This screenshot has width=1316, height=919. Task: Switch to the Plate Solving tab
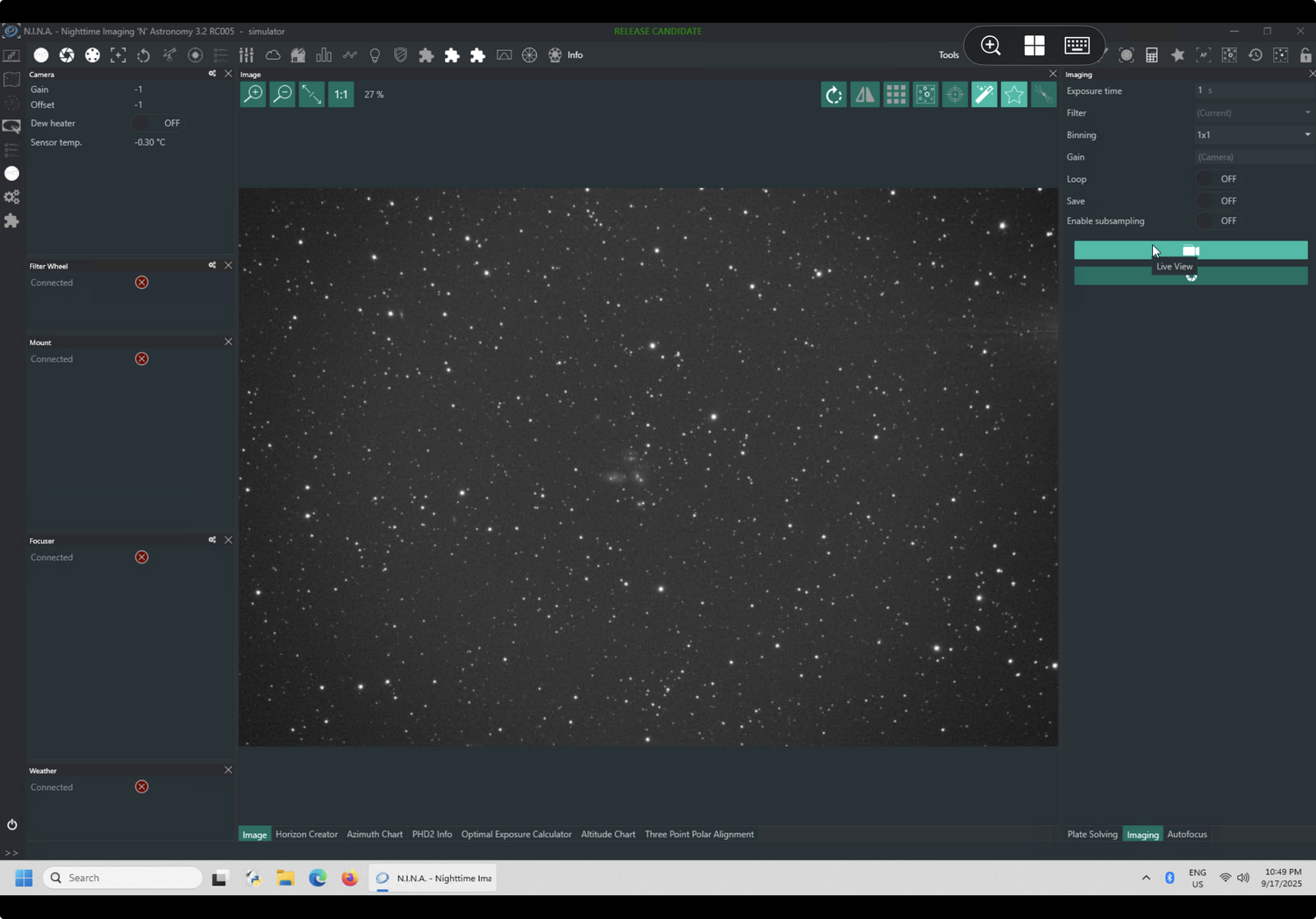pyautogui.click(x=1092, y=834)
